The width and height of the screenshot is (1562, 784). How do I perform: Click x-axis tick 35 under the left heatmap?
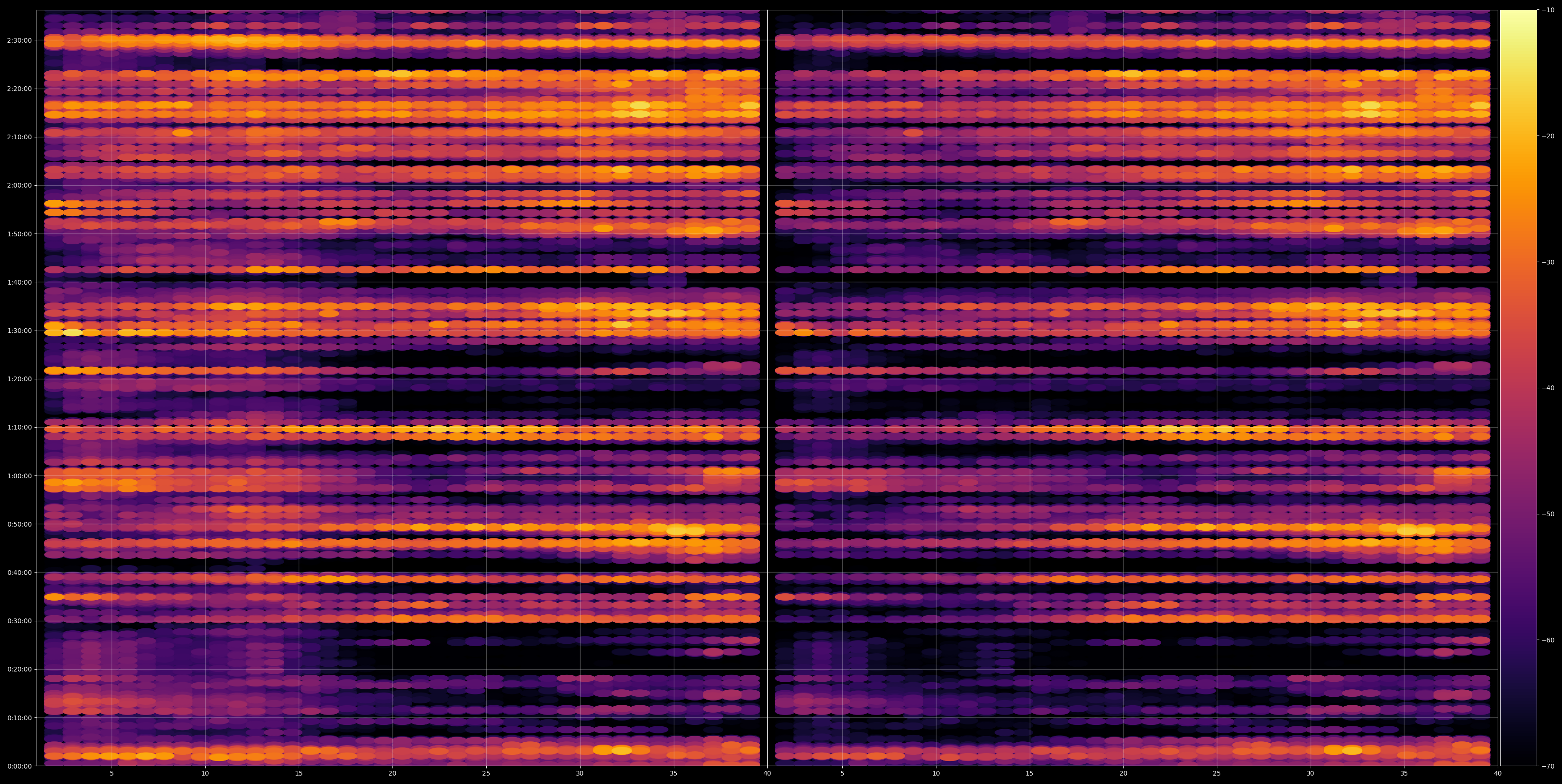click(674, 774)
